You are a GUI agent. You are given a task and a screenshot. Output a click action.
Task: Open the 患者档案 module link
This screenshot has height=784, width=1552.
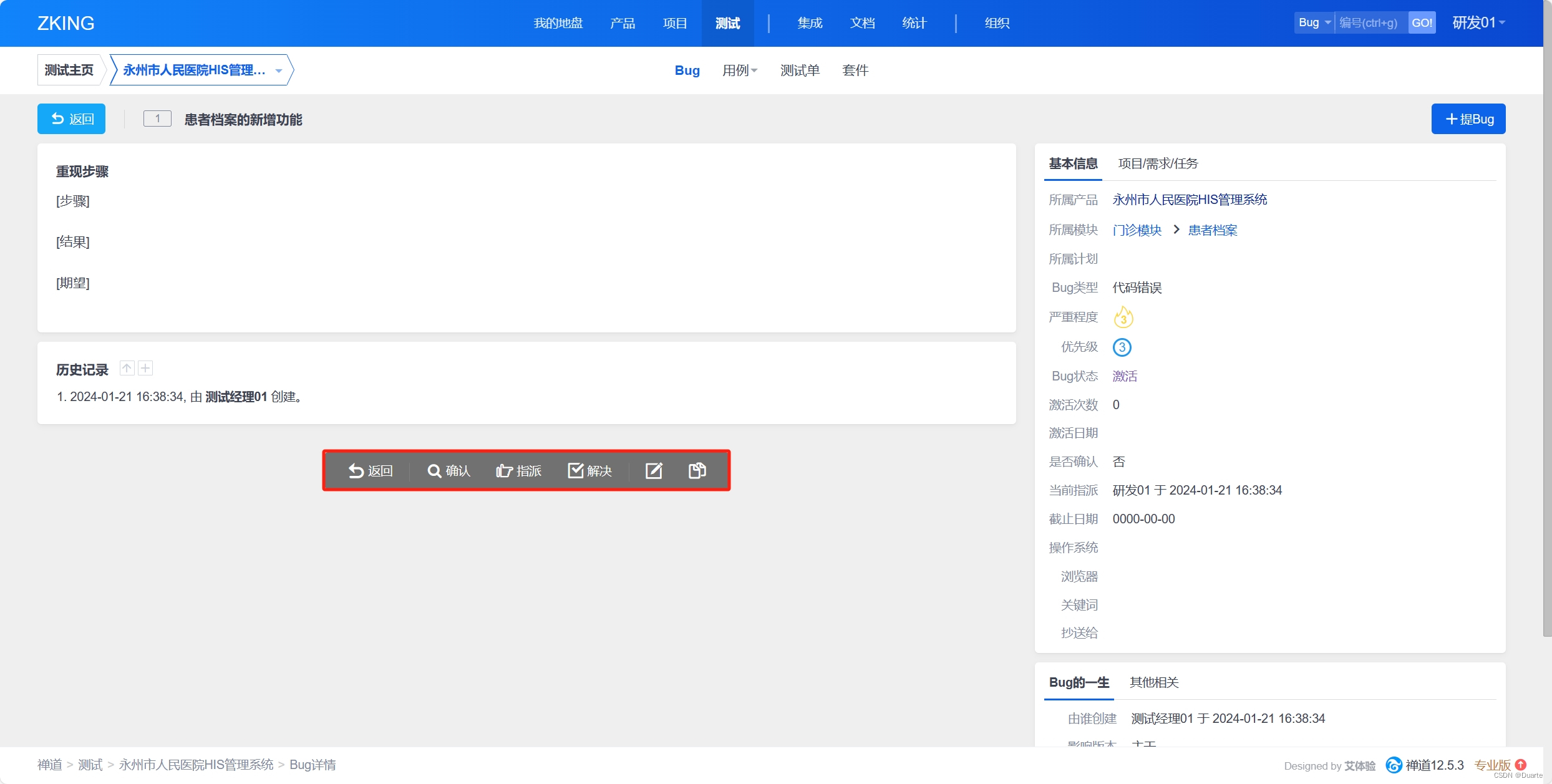(1212, 230)
